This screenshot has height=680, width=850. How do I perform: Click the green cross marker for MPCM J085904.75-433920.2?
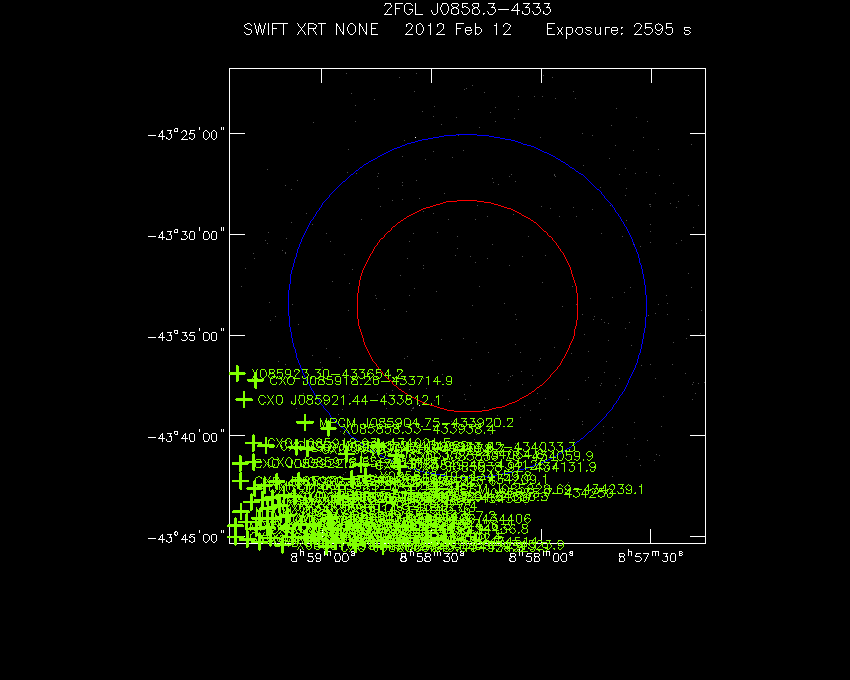(305, 422)
